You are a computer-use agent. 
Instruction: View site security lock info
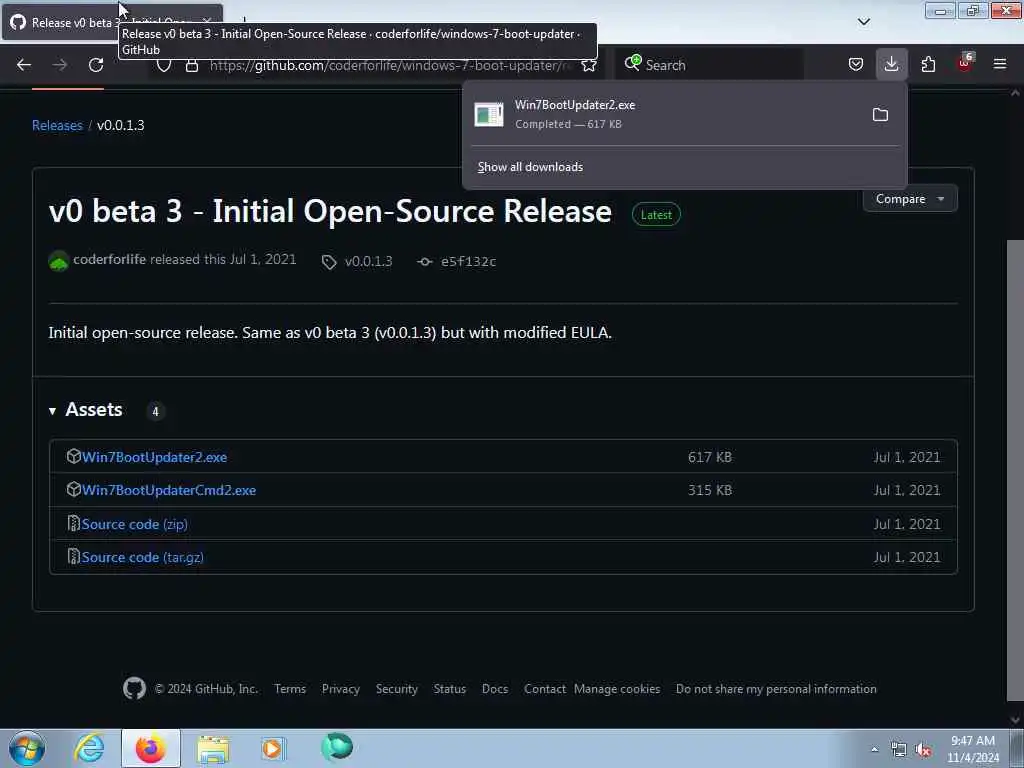192,65
